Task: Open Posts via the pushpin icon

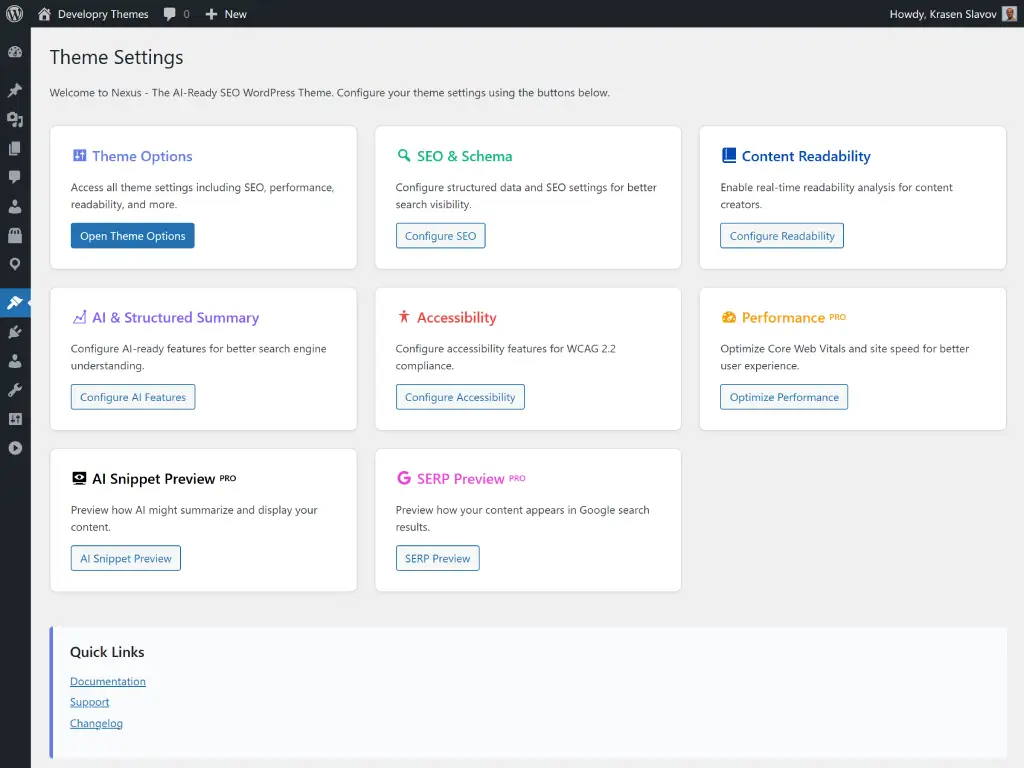Action: coord(15,90)
